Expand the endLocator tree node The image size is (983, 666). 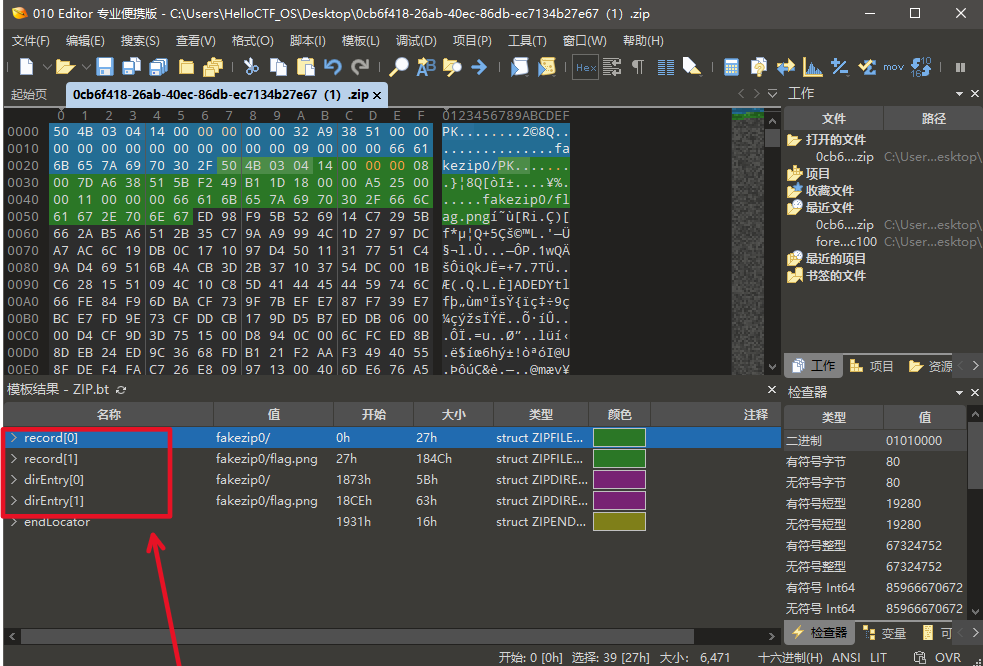[14, 521]
